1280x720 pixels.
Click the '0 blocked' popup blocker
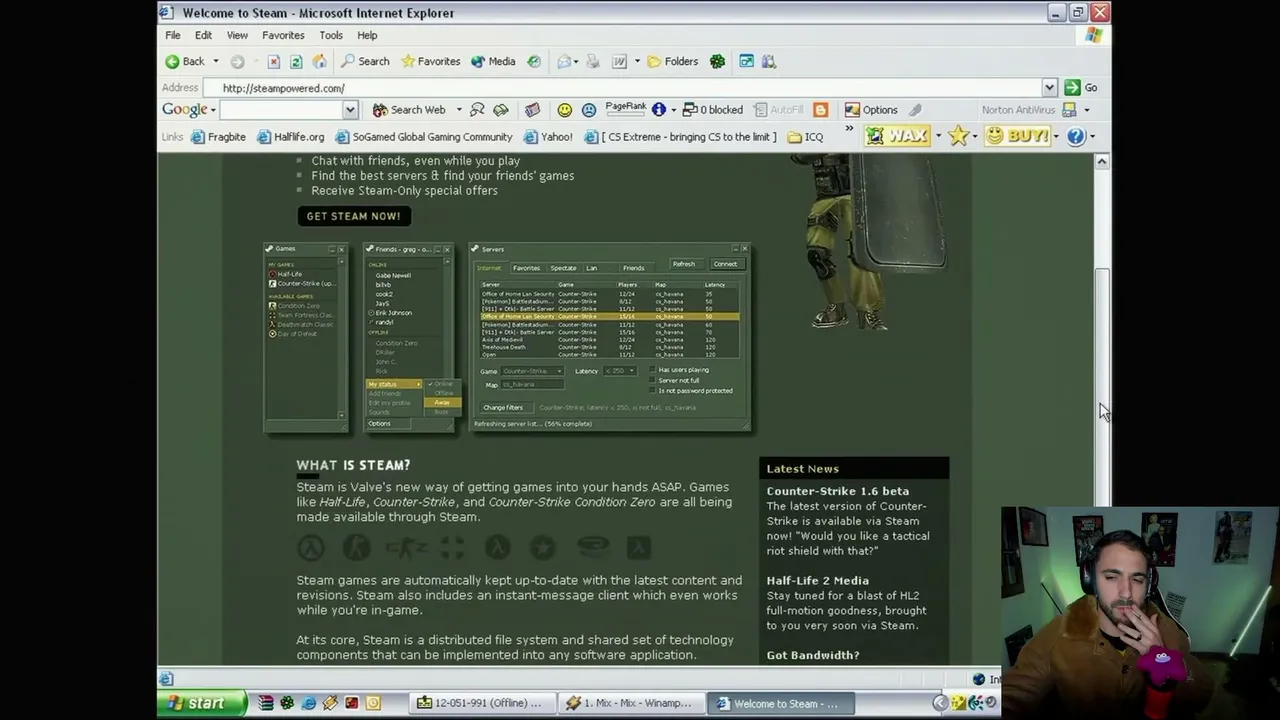coord(714,110)
